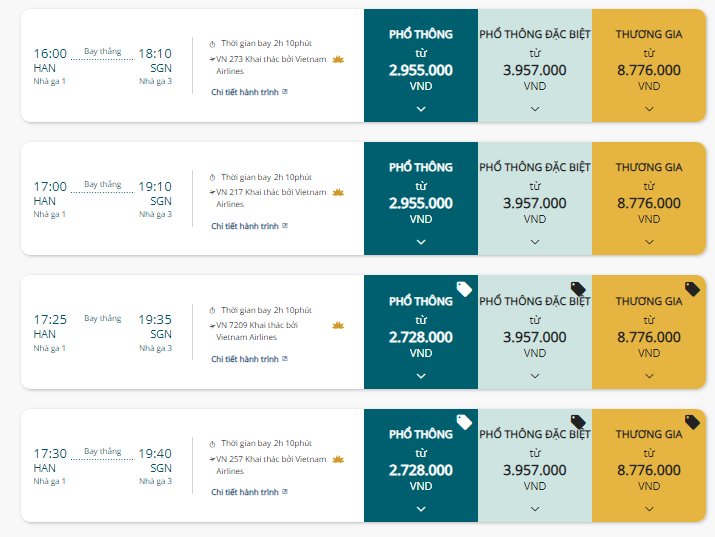
Task: Expand the Phổ Thông chevron on the 17:30 flight
Action: click(421, 509)
